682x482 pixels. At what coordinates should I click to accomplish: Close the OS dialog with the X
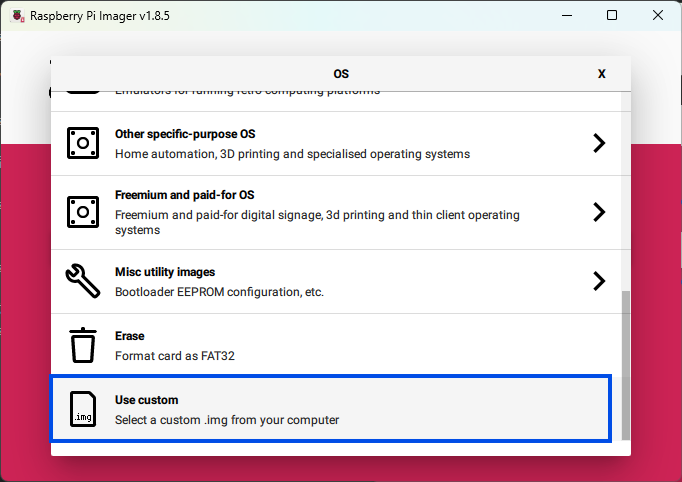coord(602,74)
